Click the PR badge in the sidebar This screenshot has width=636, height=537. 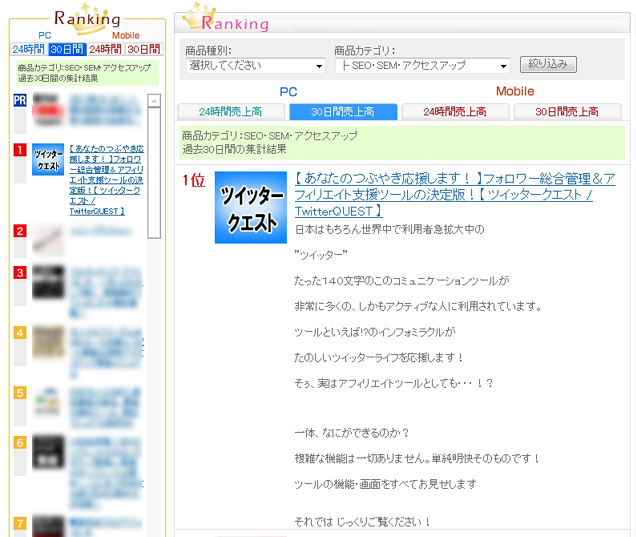[20, 100]
